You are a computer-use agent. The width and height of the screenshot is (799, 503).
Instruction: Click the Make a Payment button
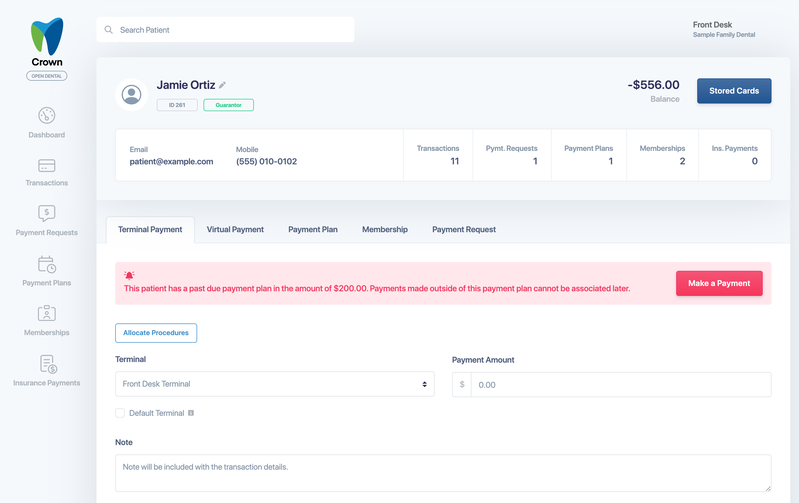pyautogui.click(x=719, y=283)
